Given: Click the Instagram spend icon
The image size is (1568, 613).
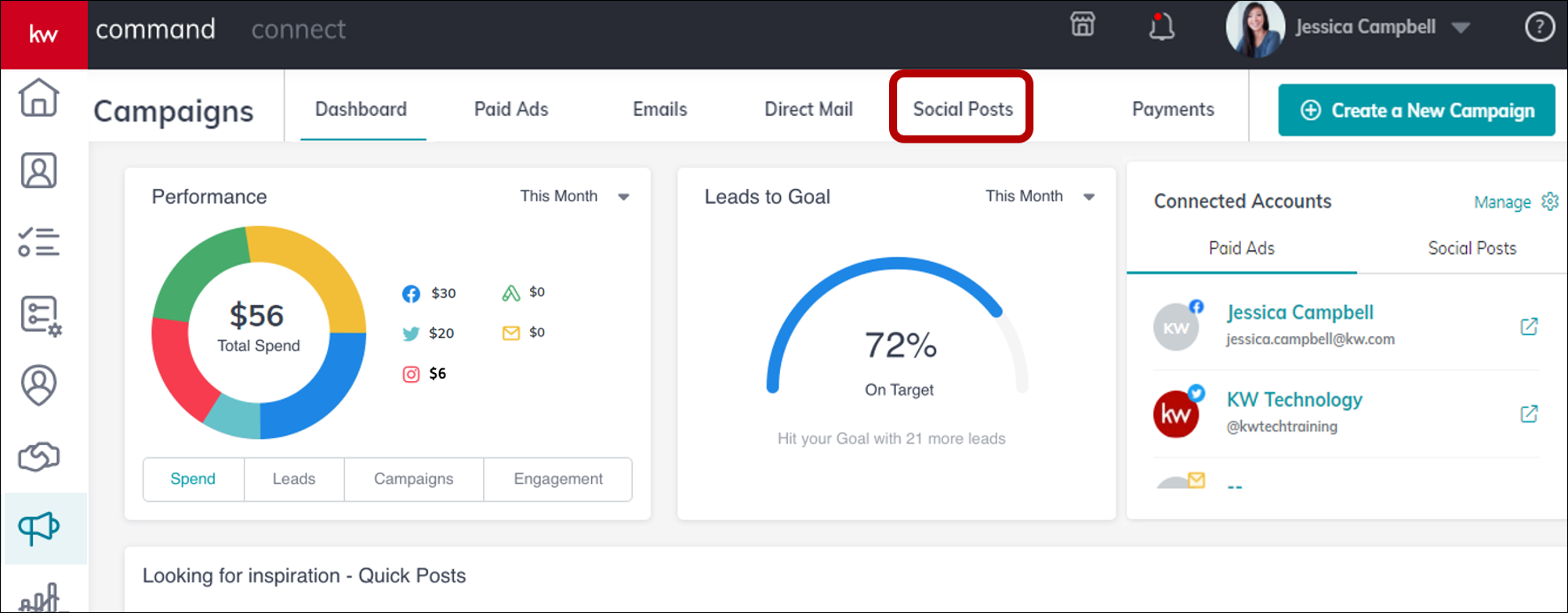Looking at the screenshot, I should pos(411,374).
